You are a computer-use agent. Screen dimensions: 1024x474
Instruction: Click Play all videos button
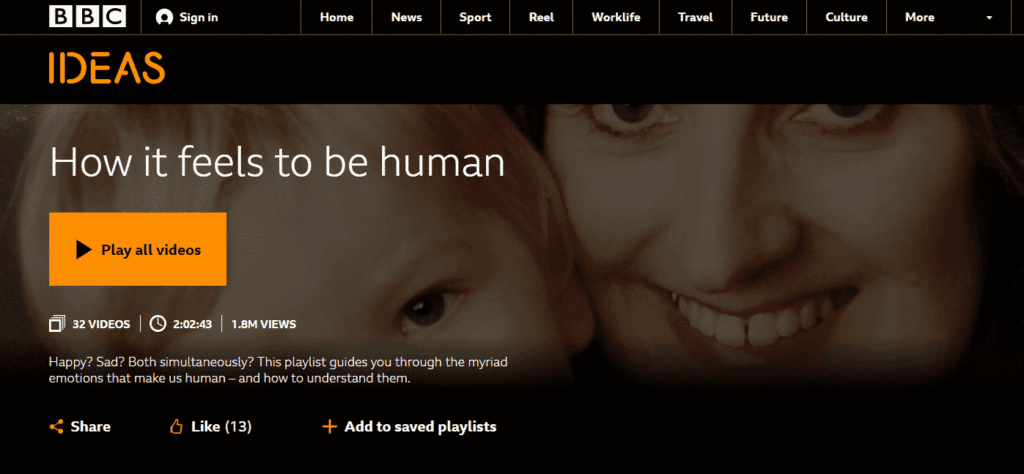pyautogui.click(x=138, y=249)
